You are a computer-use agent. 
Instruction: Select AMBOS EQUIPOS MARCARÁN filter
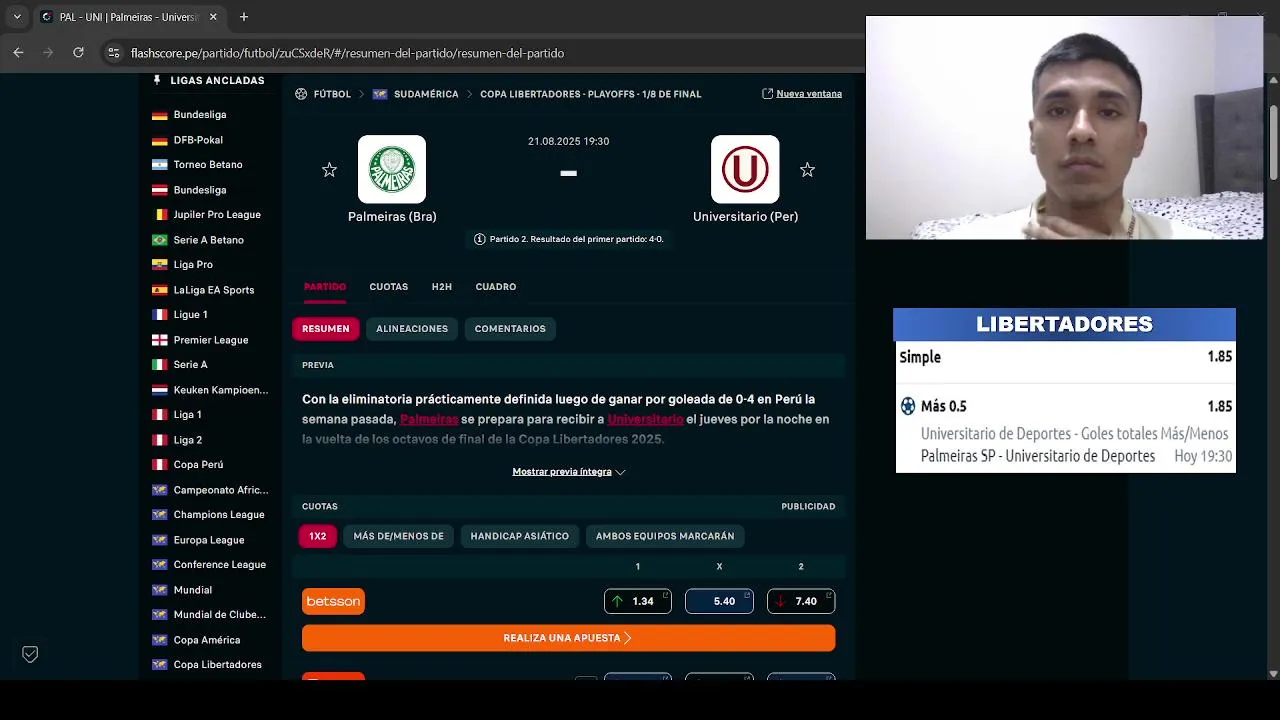click(x=665, y=536)
